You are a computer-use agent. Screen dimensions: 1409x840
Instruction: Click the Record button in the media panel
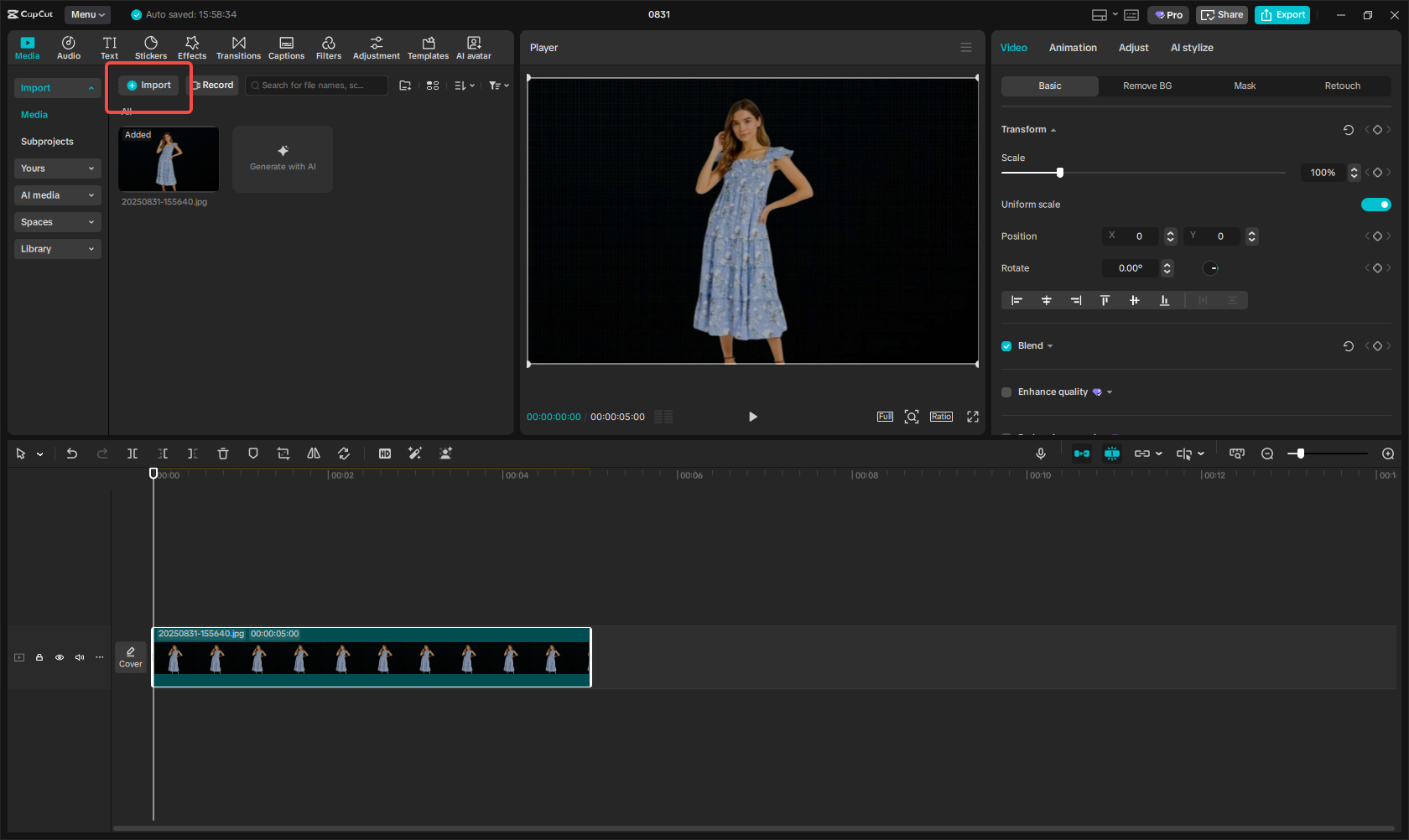tap(213, 85)
